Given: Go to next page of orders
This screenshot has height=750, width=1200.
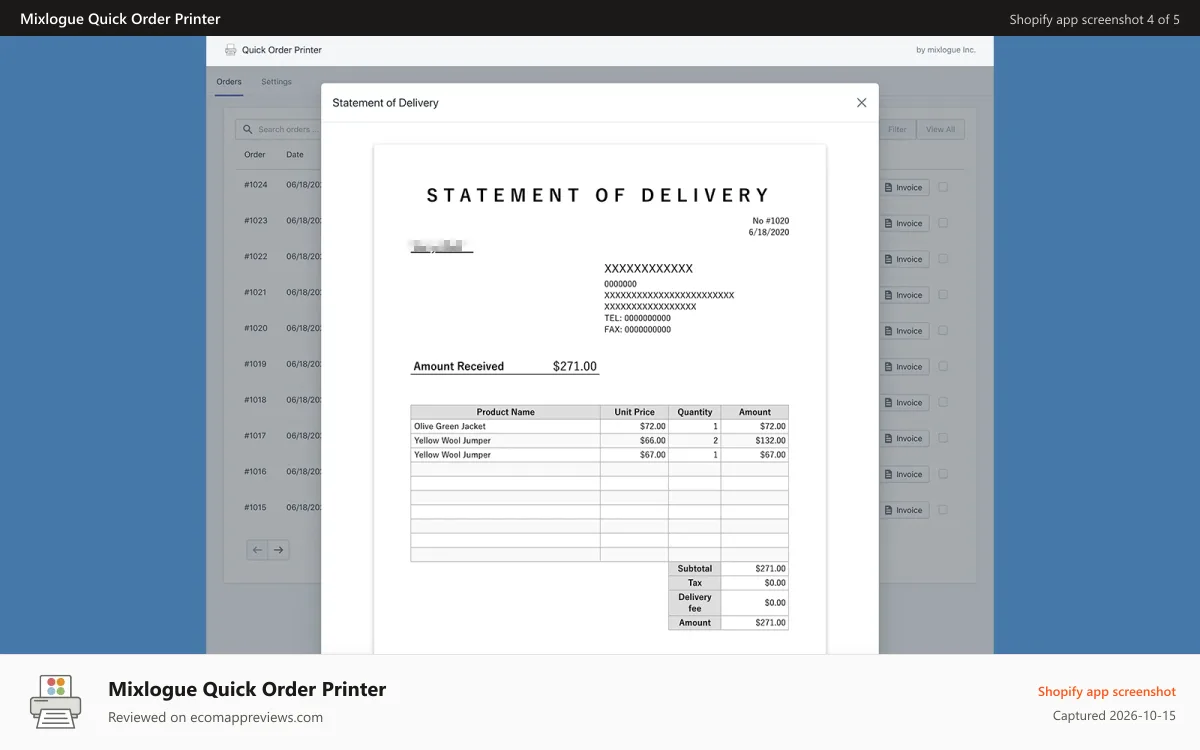Looking at the screenshot, I should coord(279,549).
